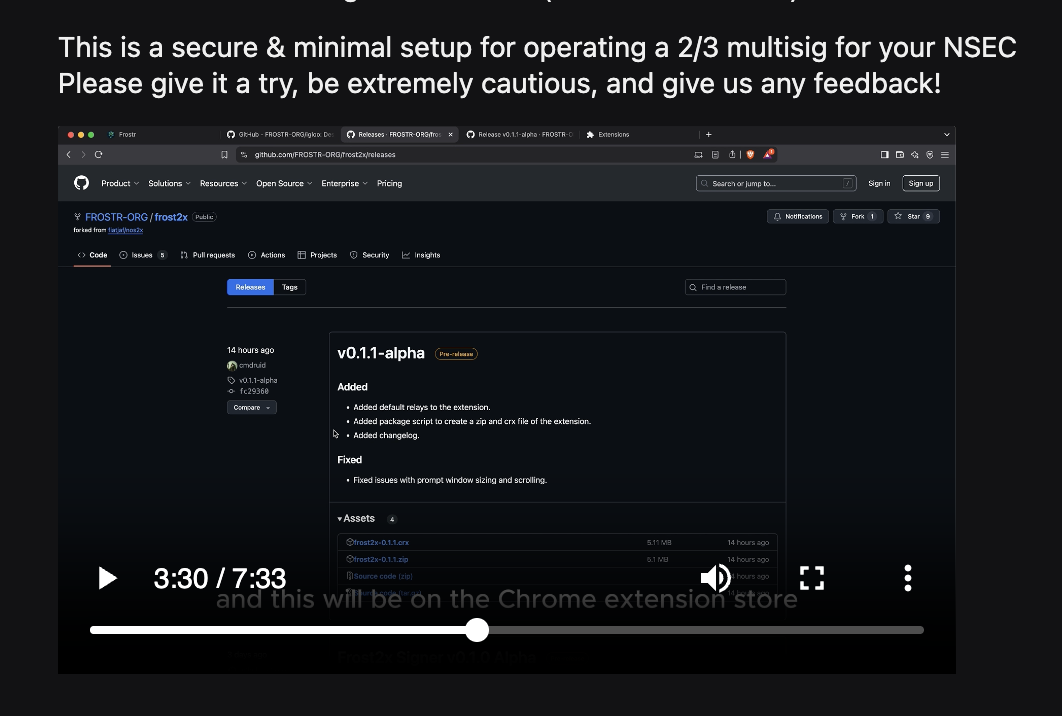Click the bookmark icon beside the address bar
Screen dimensions: 1062x716
[x=224, y=154]
